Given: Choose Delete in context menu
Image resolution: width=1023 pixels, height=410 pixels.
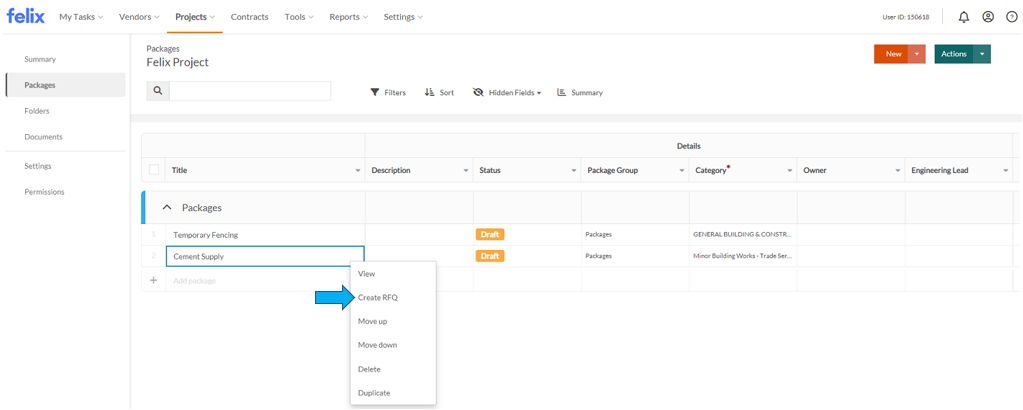Looking at the screenshot, I should pyautogui.click(x=393, y=369).
